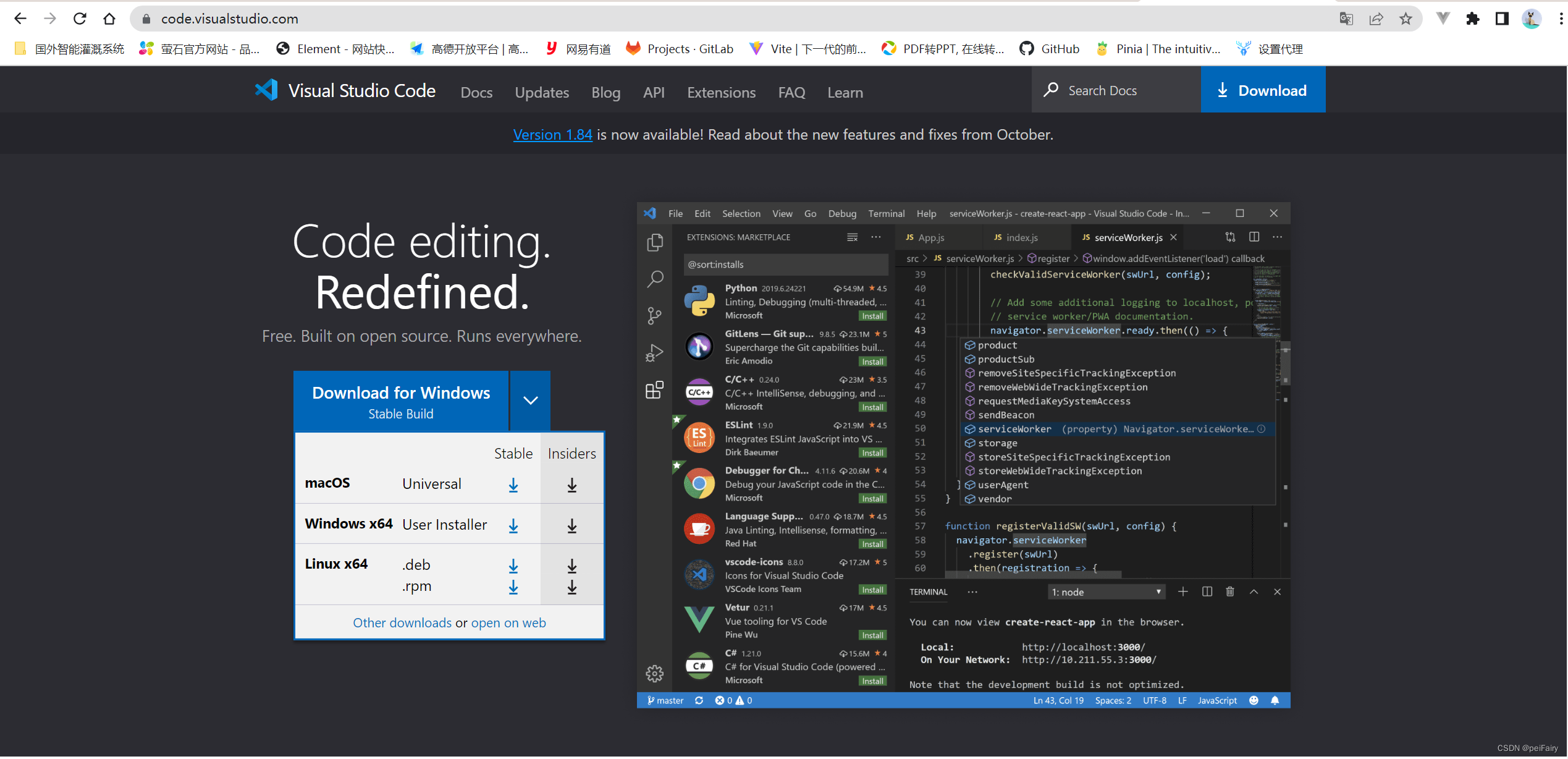The height and width of the screenshot is (759, 1568).
Task: Click the feedback smiley in the status bar
Action: point(1254,700)
